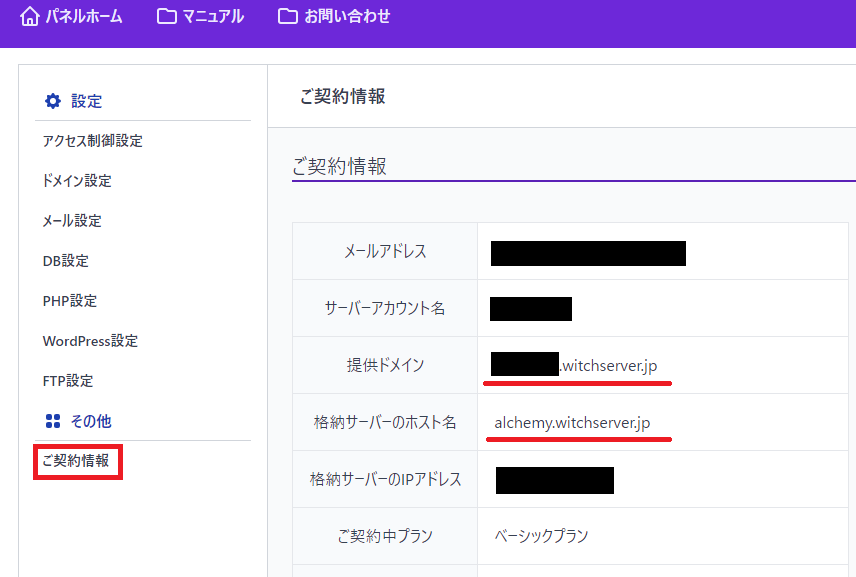This screenshot has width=856, height=577.
Task: Click the folder icon beside お問い合わせ
Action: coord(288,16)
